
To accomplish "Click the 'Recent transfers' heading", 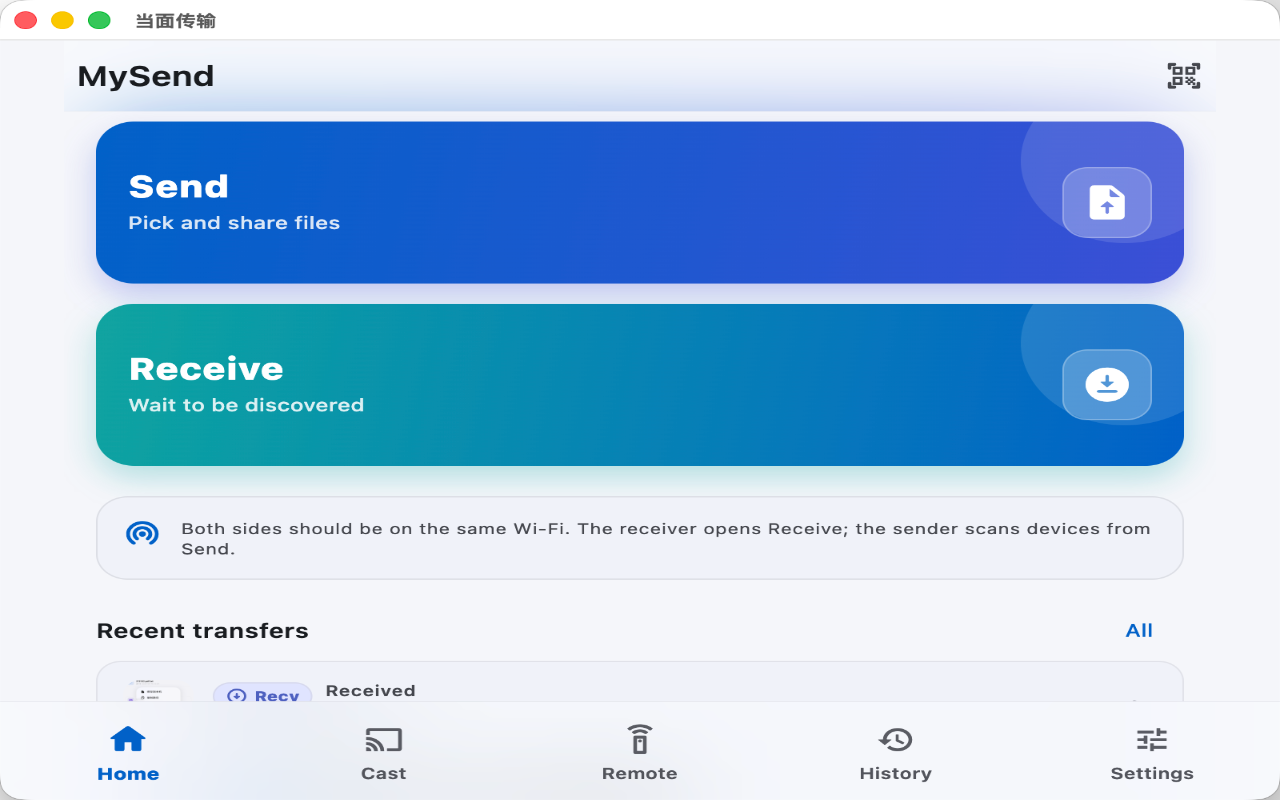I will (202, 631).
